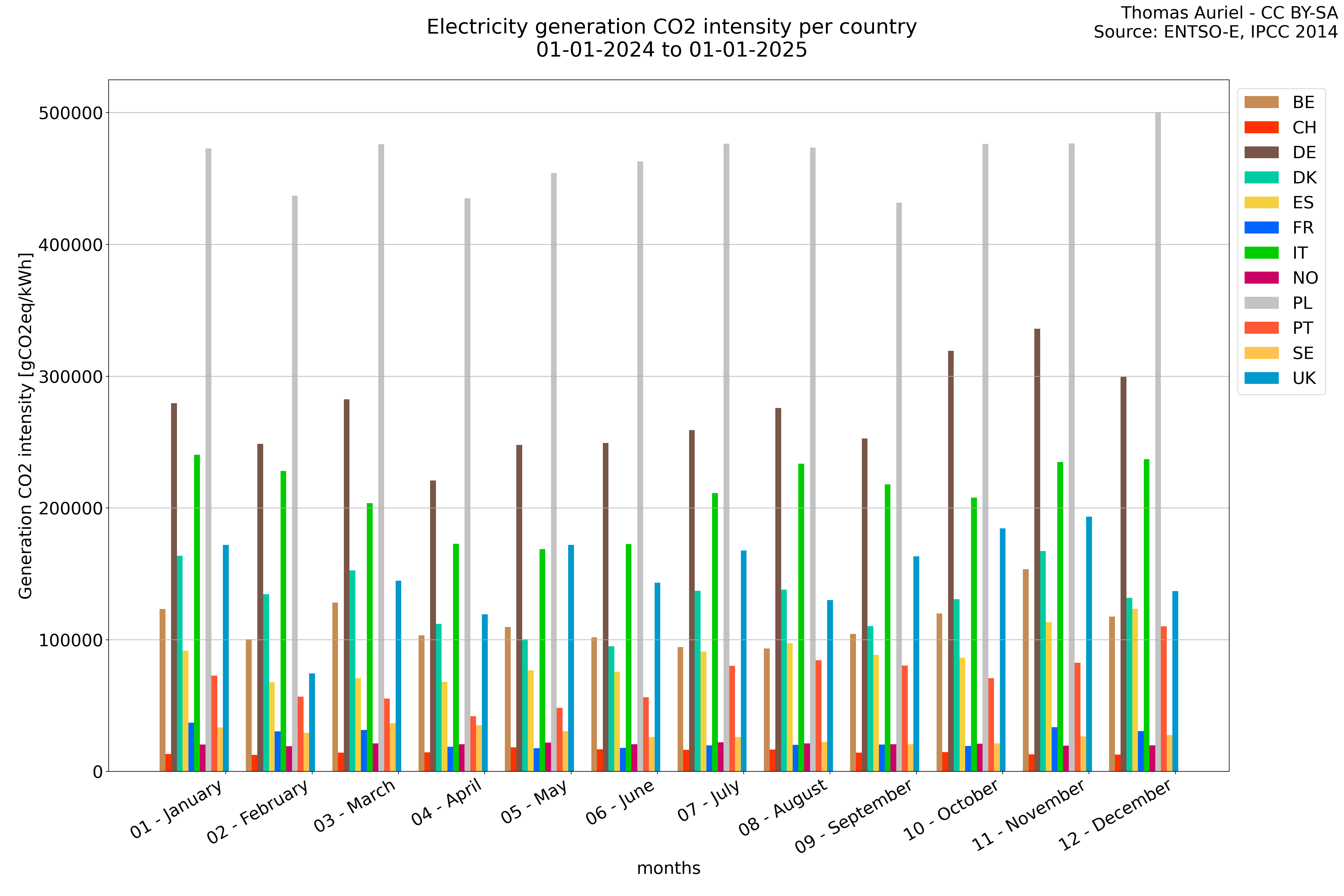Click the Source ENTSO-E attribution text
1344x896 pixels.
tap(1215, 32)
